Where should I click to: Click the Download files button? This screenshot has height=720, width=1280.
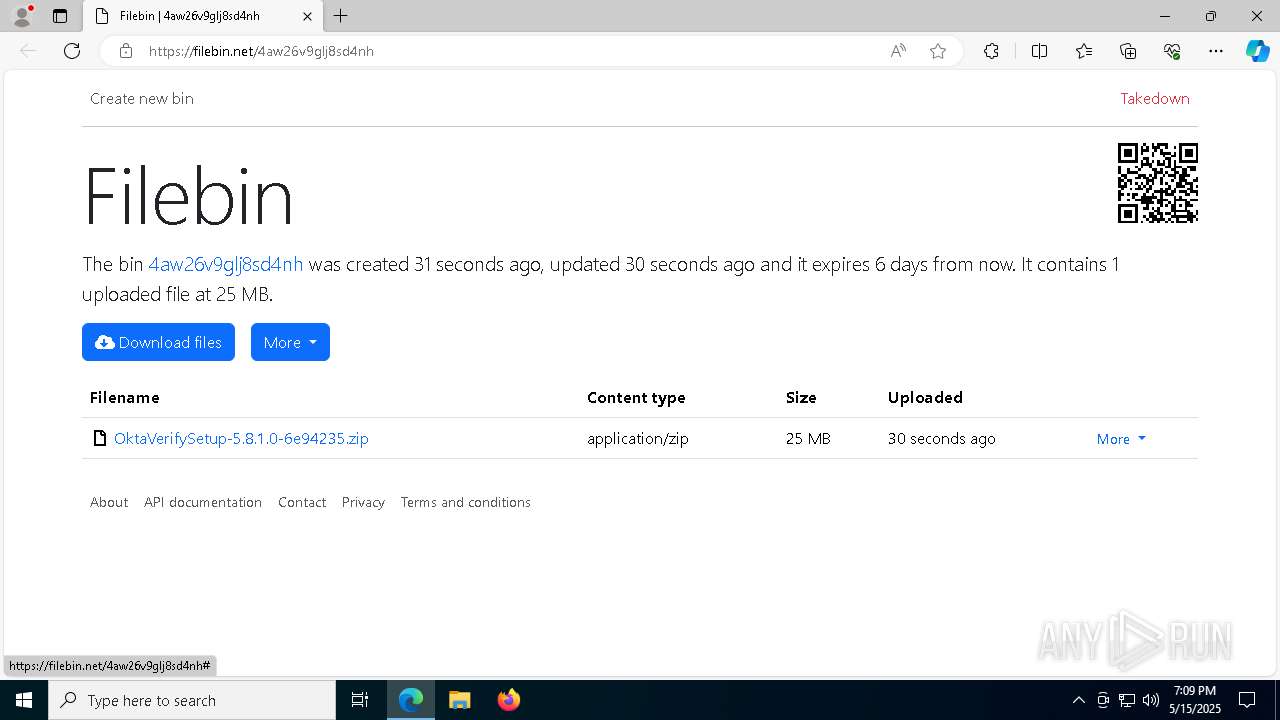pyautogui.click(x=158, y=342)
